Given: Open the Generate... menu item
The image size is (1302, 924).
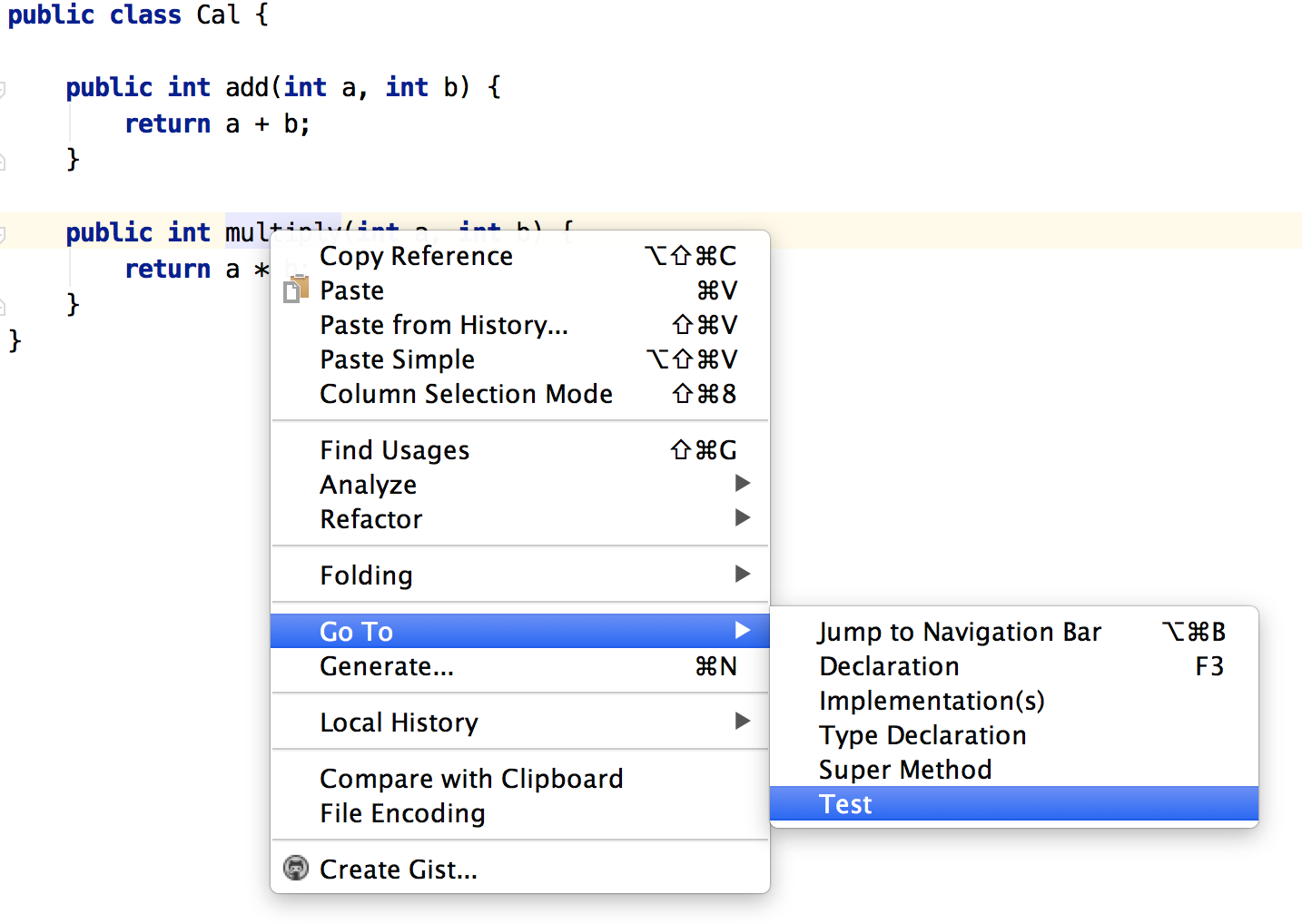Looking at the screenshot, I should point(386,666).
